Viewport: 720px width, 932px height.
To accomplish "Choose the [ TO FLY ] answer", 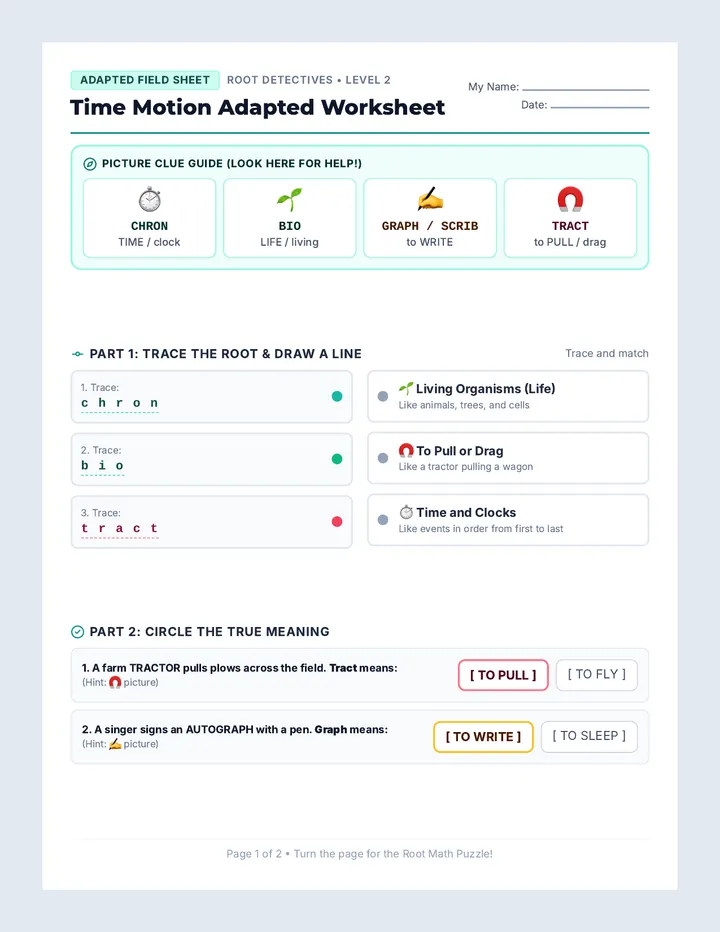I will [597, 675].
